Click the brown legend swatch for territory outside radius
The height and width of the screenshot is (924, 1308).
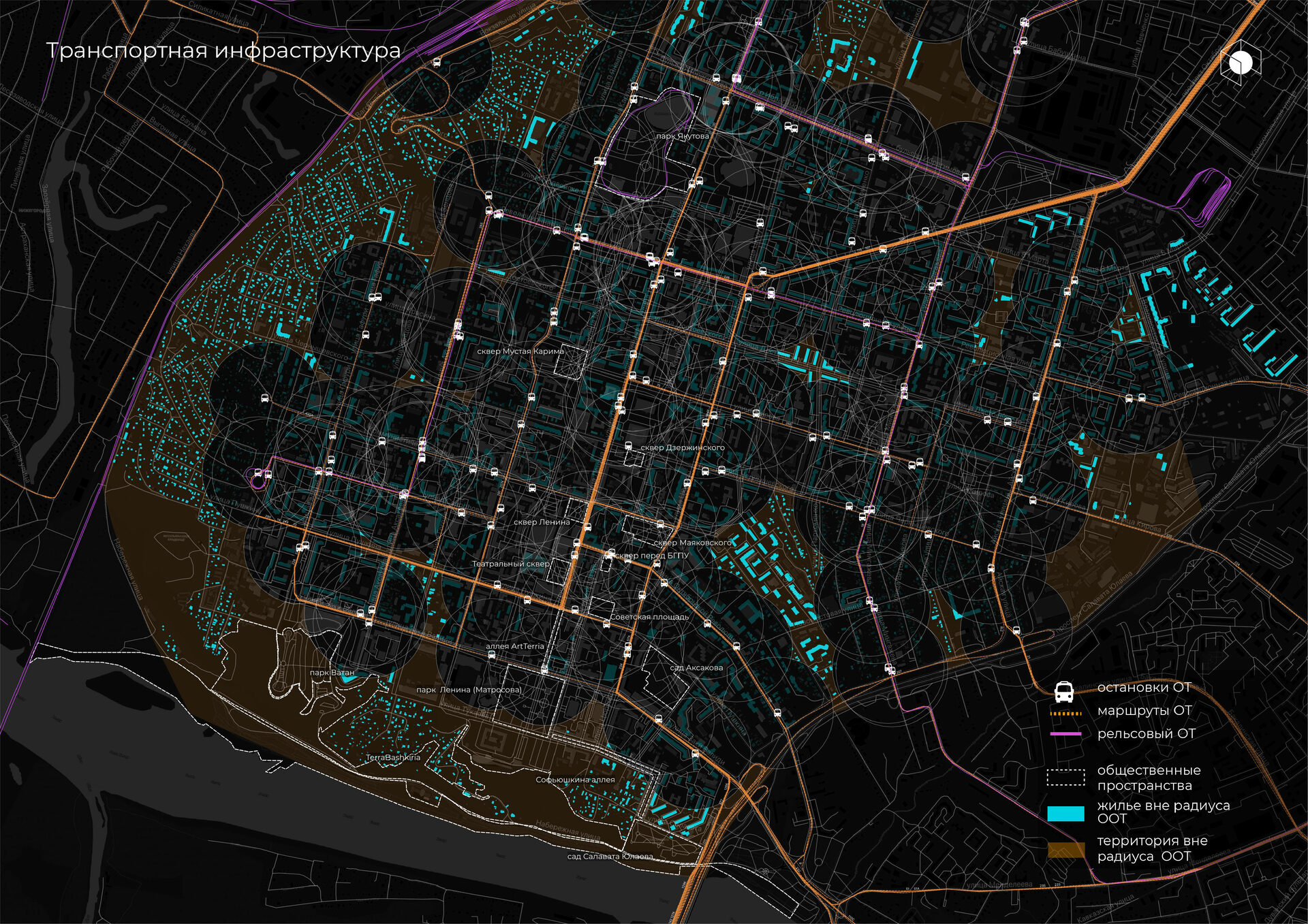pos(1065,848)
